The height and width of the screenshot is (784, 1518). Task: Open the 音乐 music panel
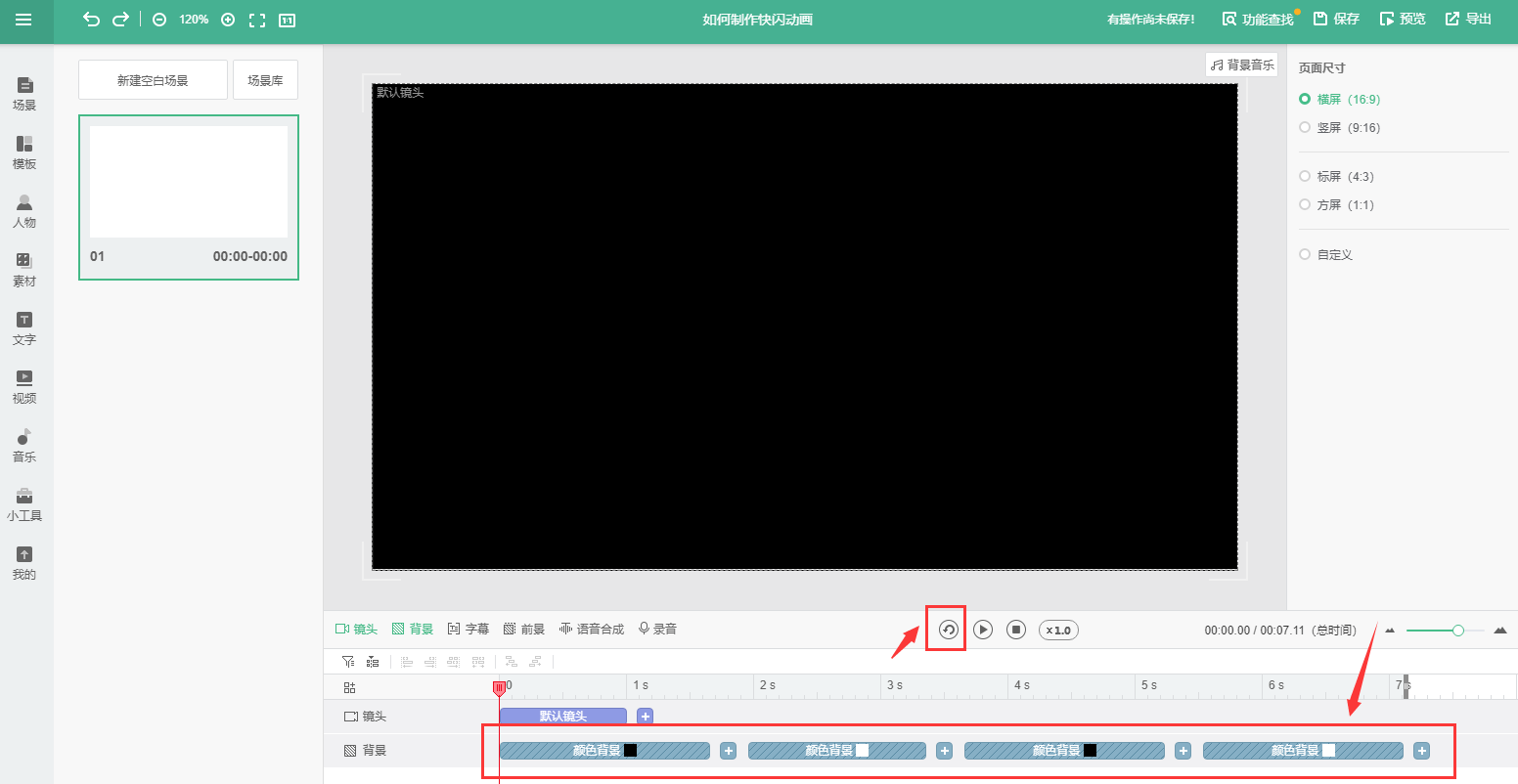24,445
